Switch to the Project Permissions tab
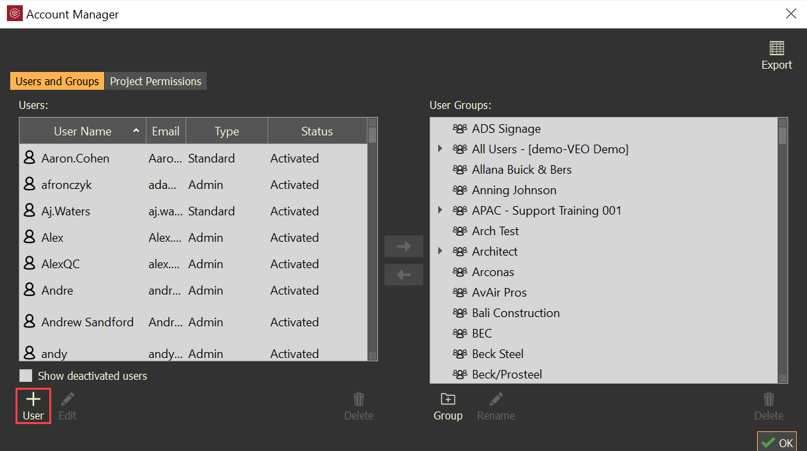This screenshot has height=451, width=807. 155,81
